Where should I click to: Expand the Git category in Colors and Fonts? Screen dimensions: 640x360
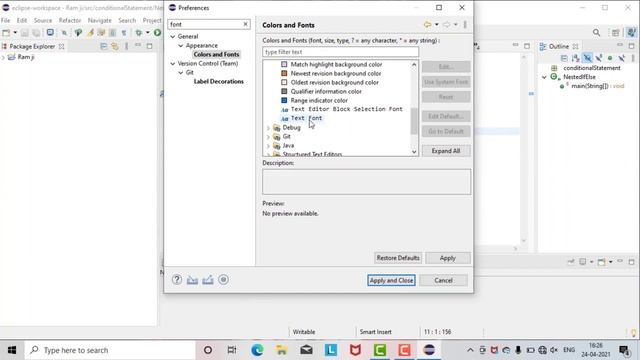[x=268, y=137]
